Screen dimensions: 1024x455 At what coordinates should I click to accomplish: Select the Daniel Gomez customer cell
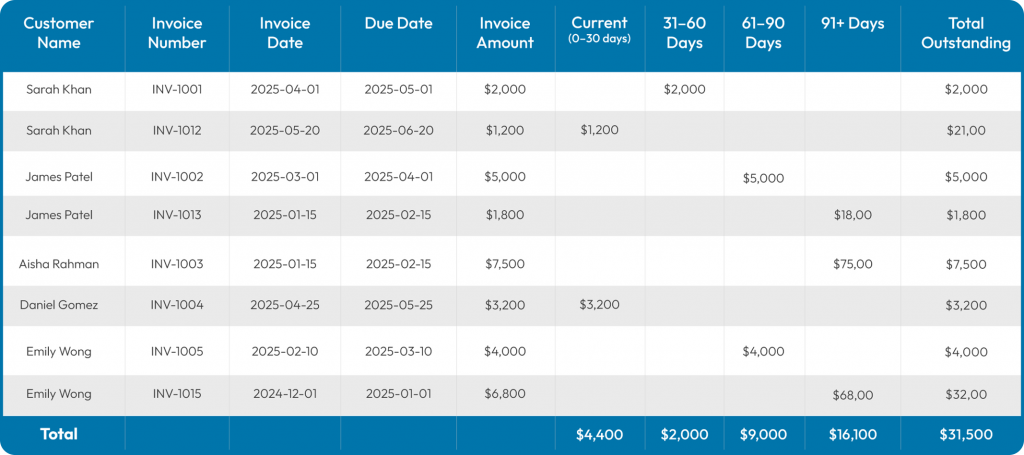59,304
